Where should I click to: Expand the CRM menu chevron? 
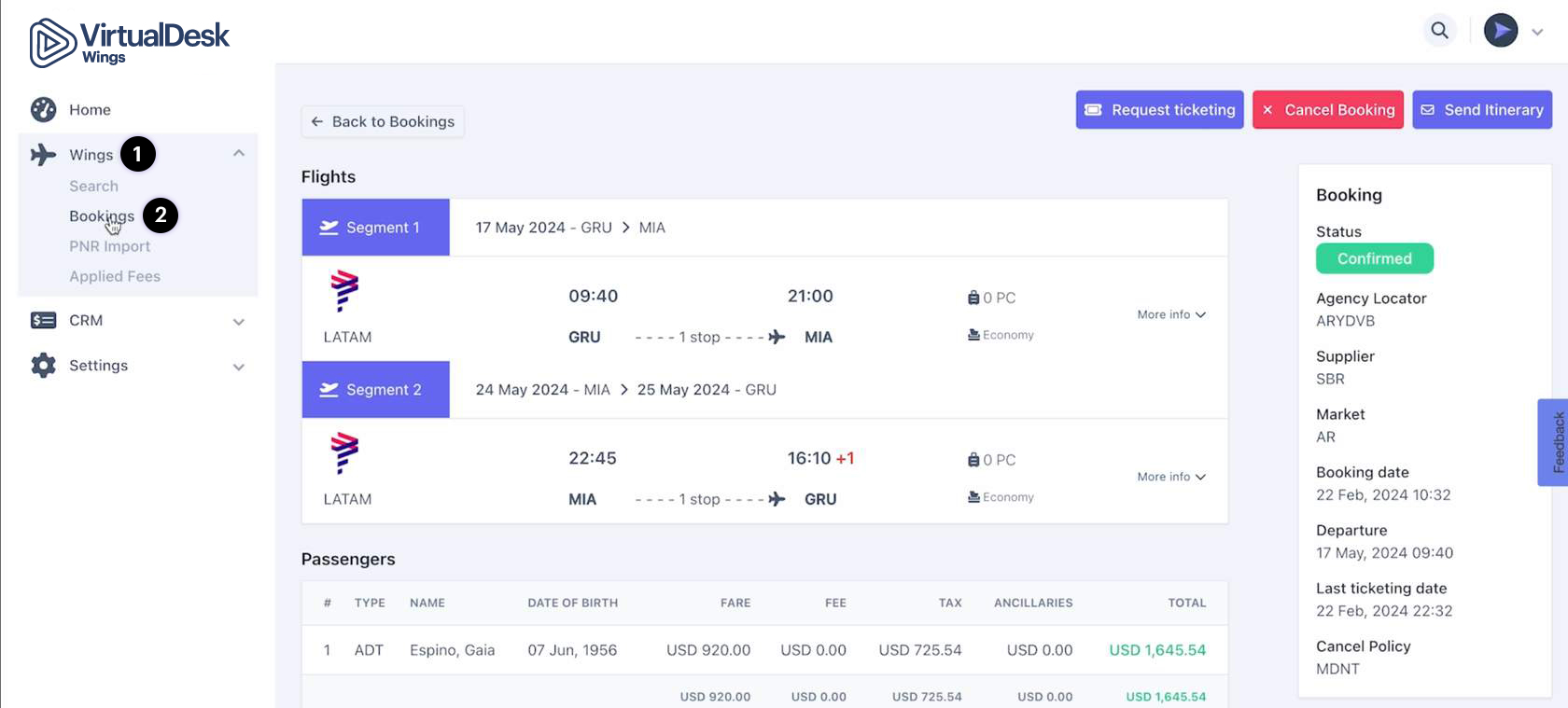click(x=239, y=322)
